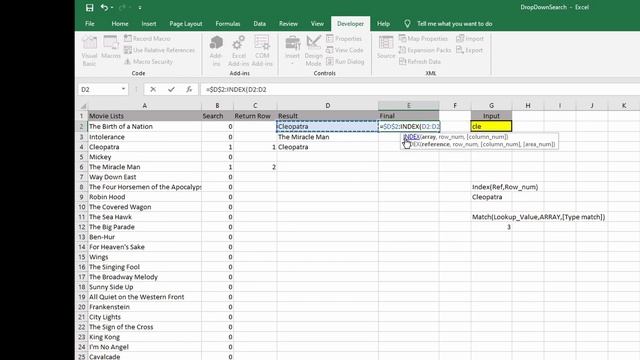This screenshot has height=360, width=640.
Task: Click the Undo arrow icon
Action: [x=104, y=7]
